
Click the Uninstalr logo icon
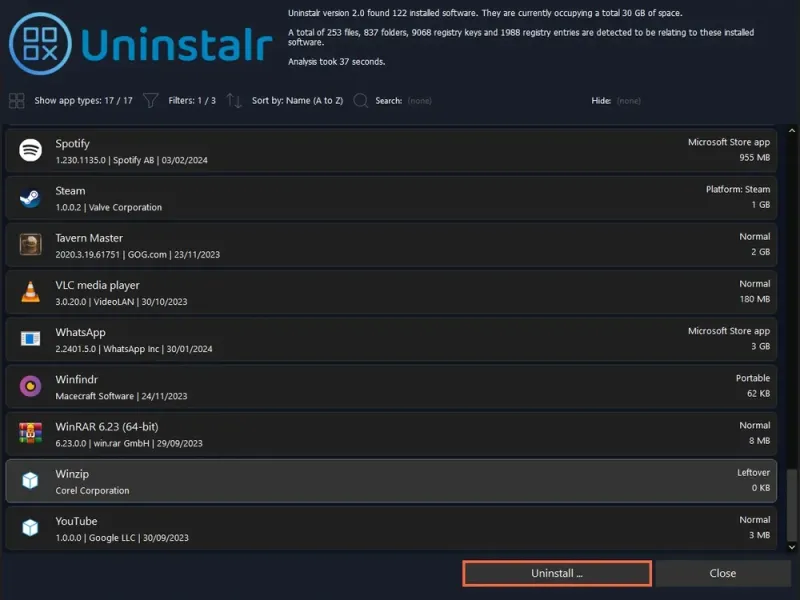40,44
